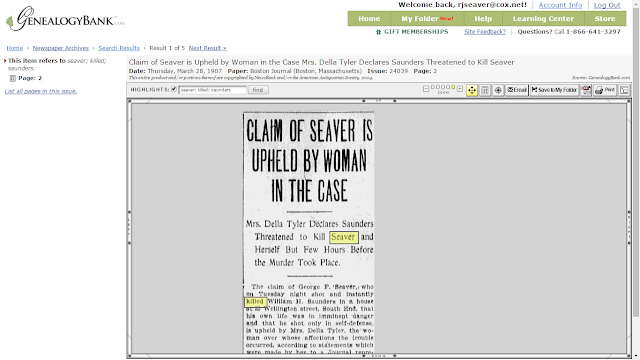
Task: Open the Help tab
Action: tap(483, 19)
